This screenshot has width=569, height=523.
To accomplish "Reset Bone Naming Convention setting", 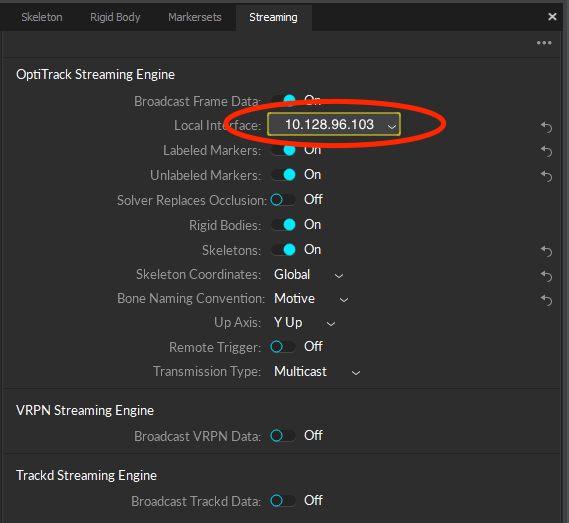I will click(546, 300).
